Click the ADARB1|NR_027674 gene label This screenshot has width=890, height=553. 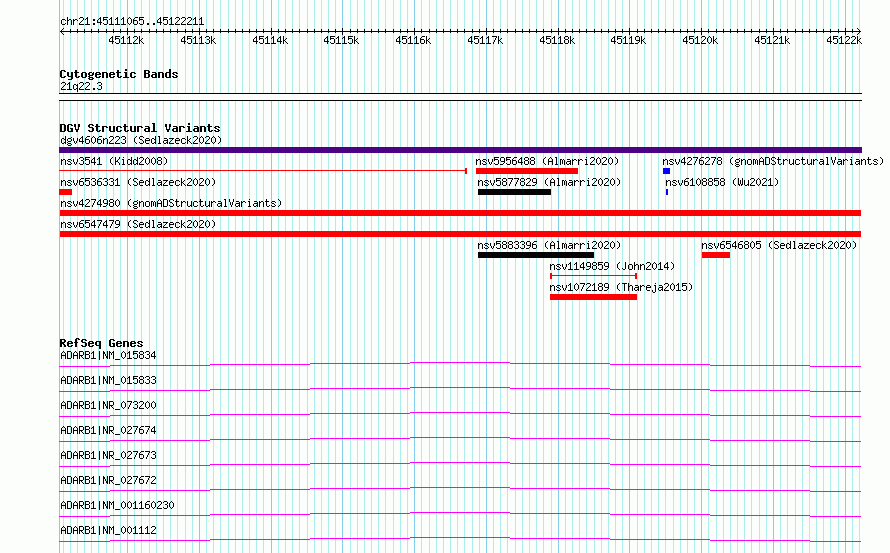pyautogui.click(x=108, y=430)
